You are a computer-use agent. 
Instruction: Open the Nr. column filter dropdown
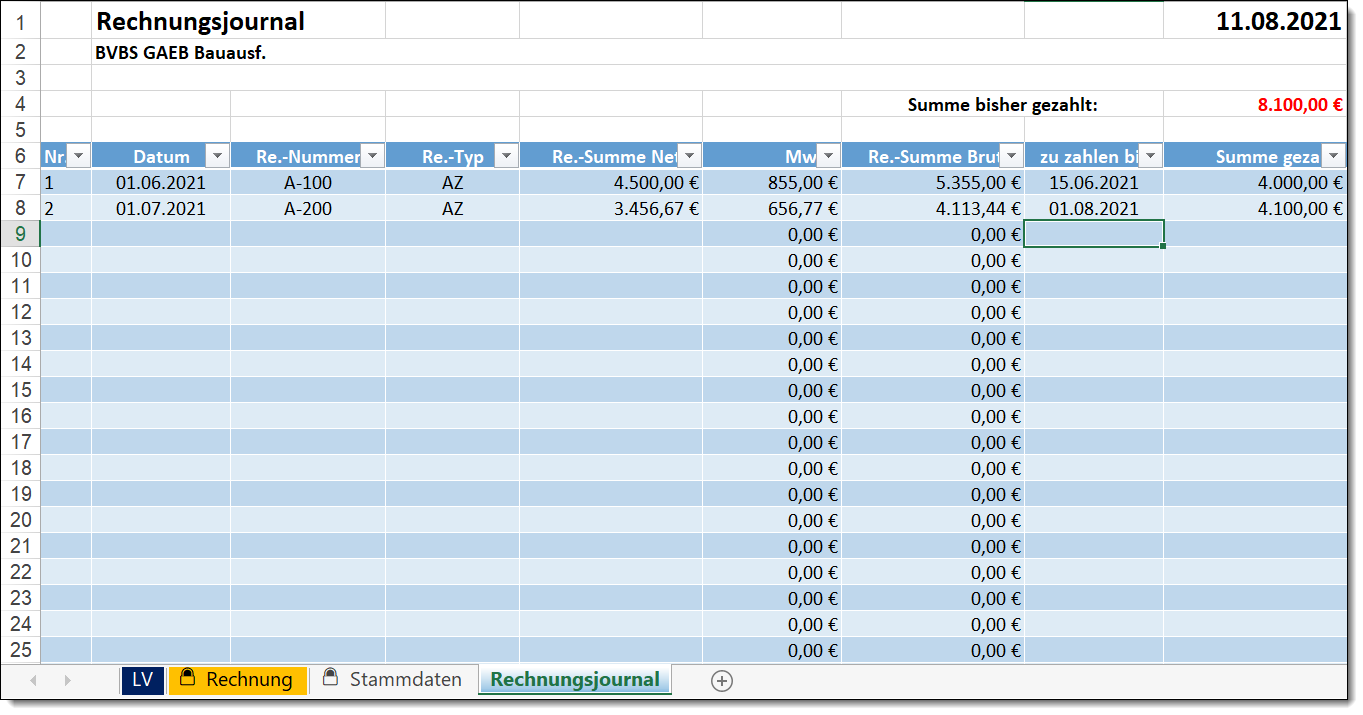point(79,156)
